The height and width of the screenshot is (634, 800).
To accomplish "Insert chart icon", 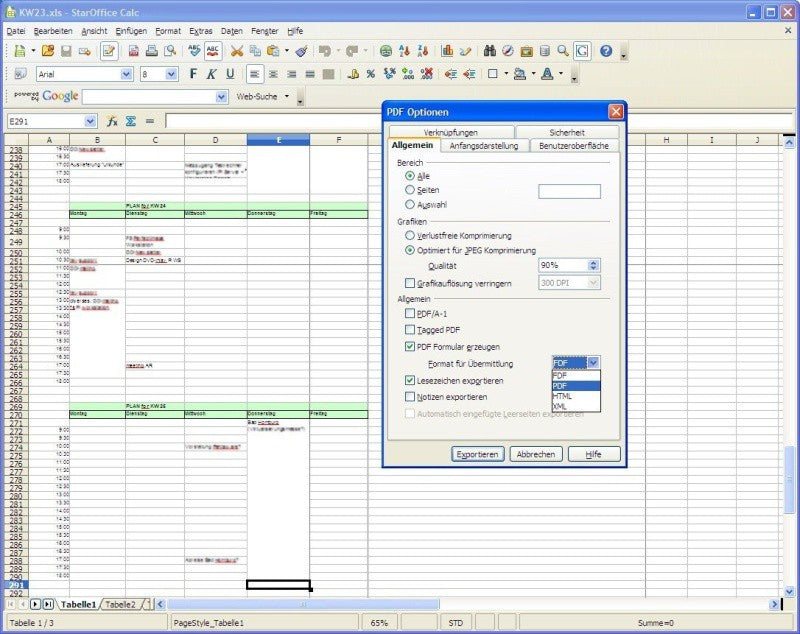I will 447,51.
